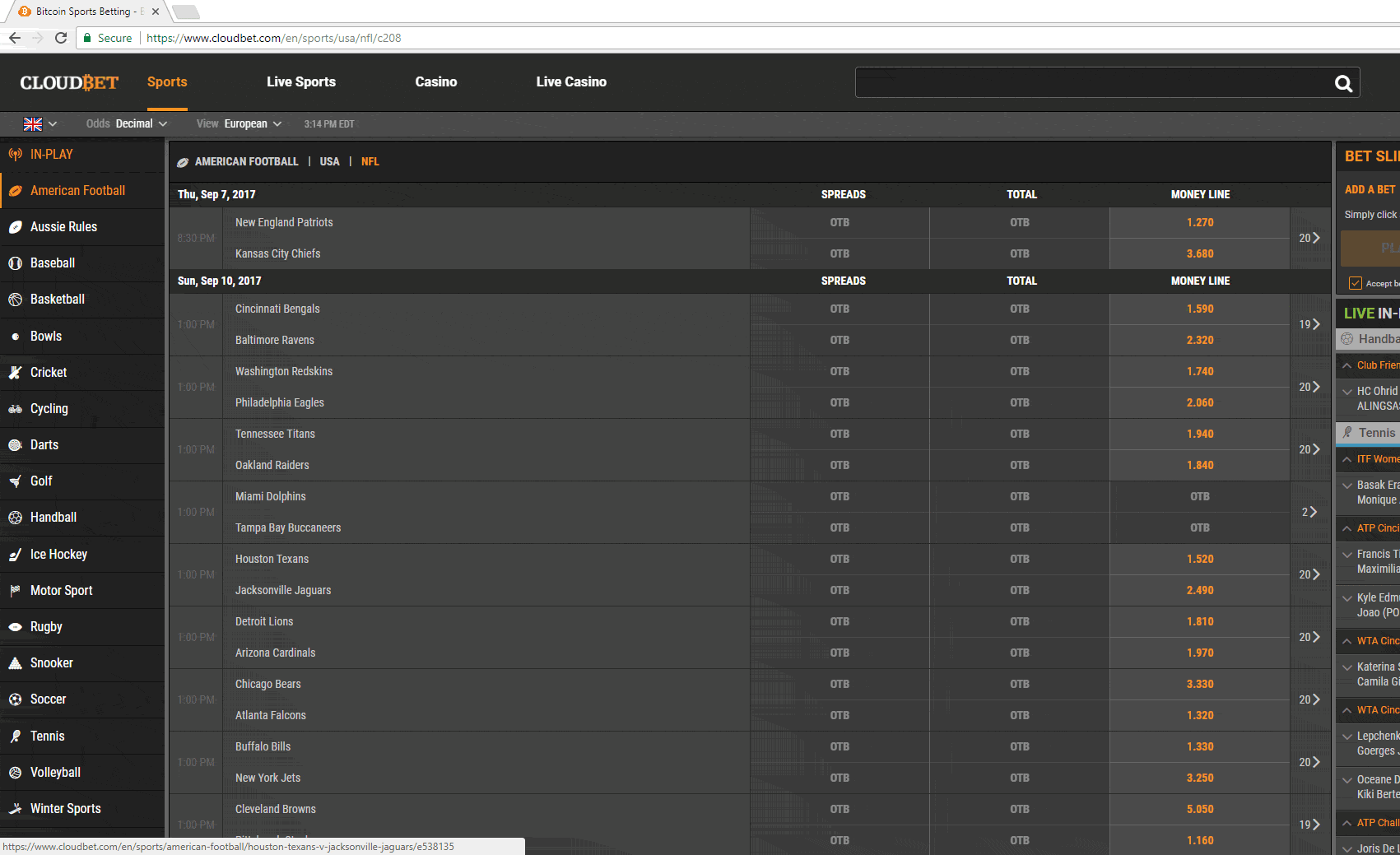Open the Sports tab
The width and height of the screenshot is (1400, 855).
(x=167, y=82)
